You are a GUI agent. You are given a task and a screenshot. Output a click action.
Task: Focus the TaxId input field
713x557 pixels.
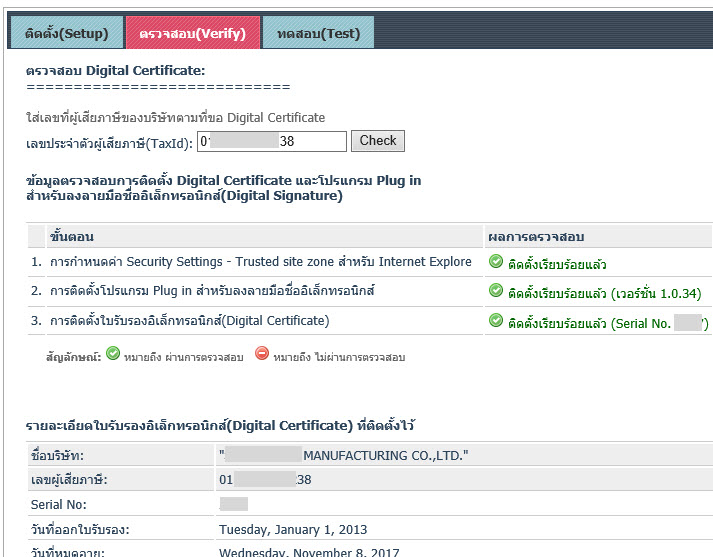click(271, 141)
